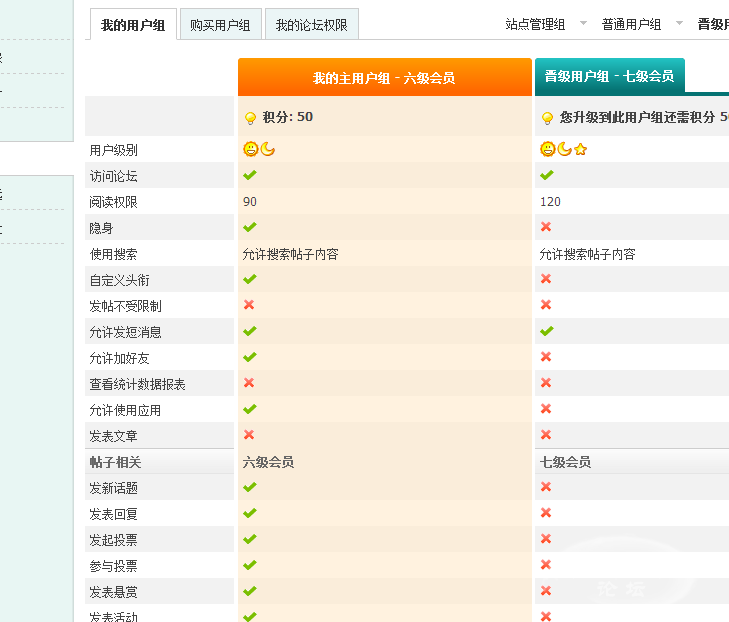Click the 阅读权限 value 90

pos(250,202)
